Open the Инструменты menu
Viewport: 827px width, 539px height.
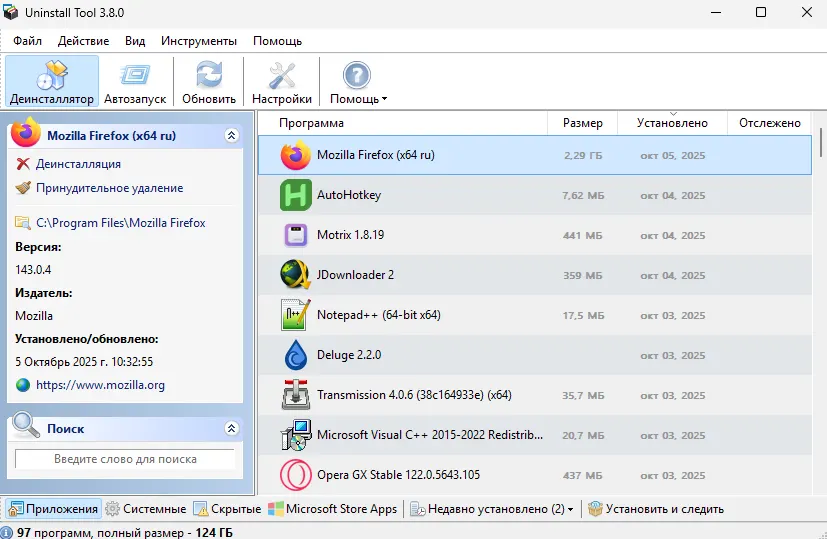[199, 41]
